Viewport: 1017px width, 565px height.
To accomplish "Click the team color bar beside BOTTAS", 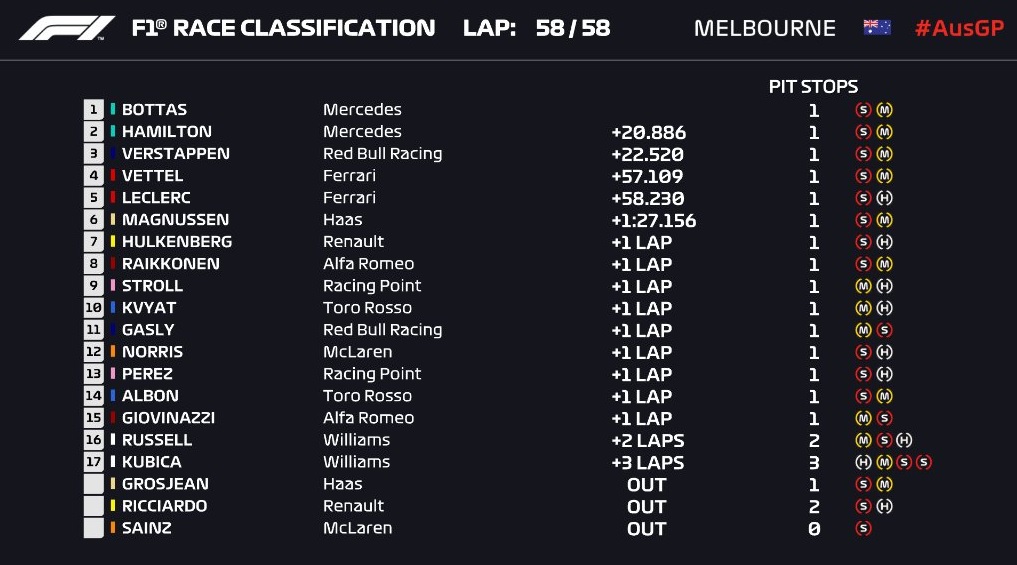I will coord(113,110).
